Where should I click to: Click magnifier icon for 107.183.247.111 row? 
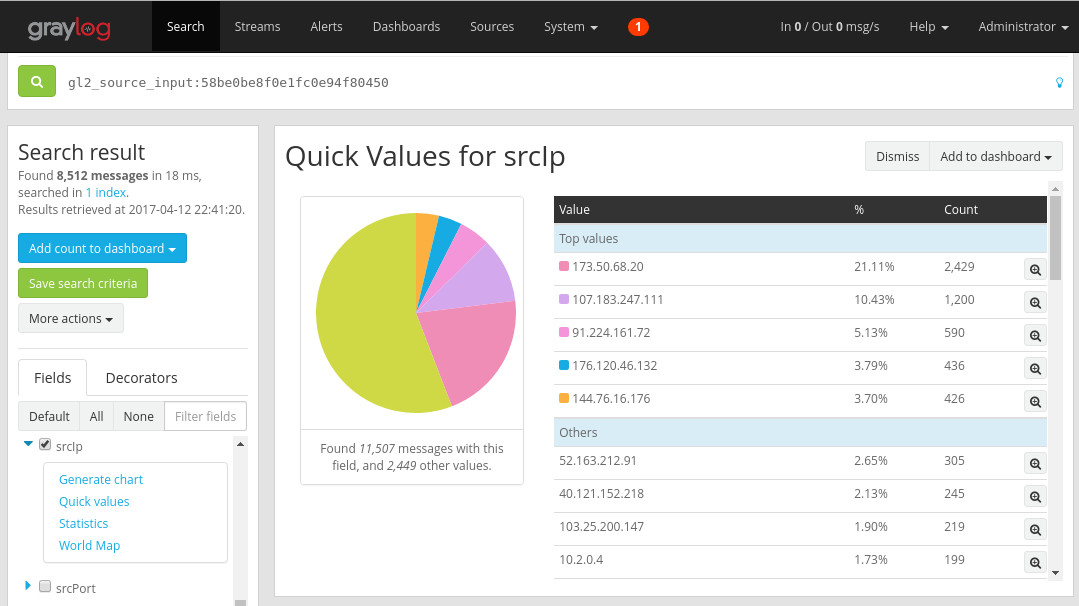tap(1035, 302)
